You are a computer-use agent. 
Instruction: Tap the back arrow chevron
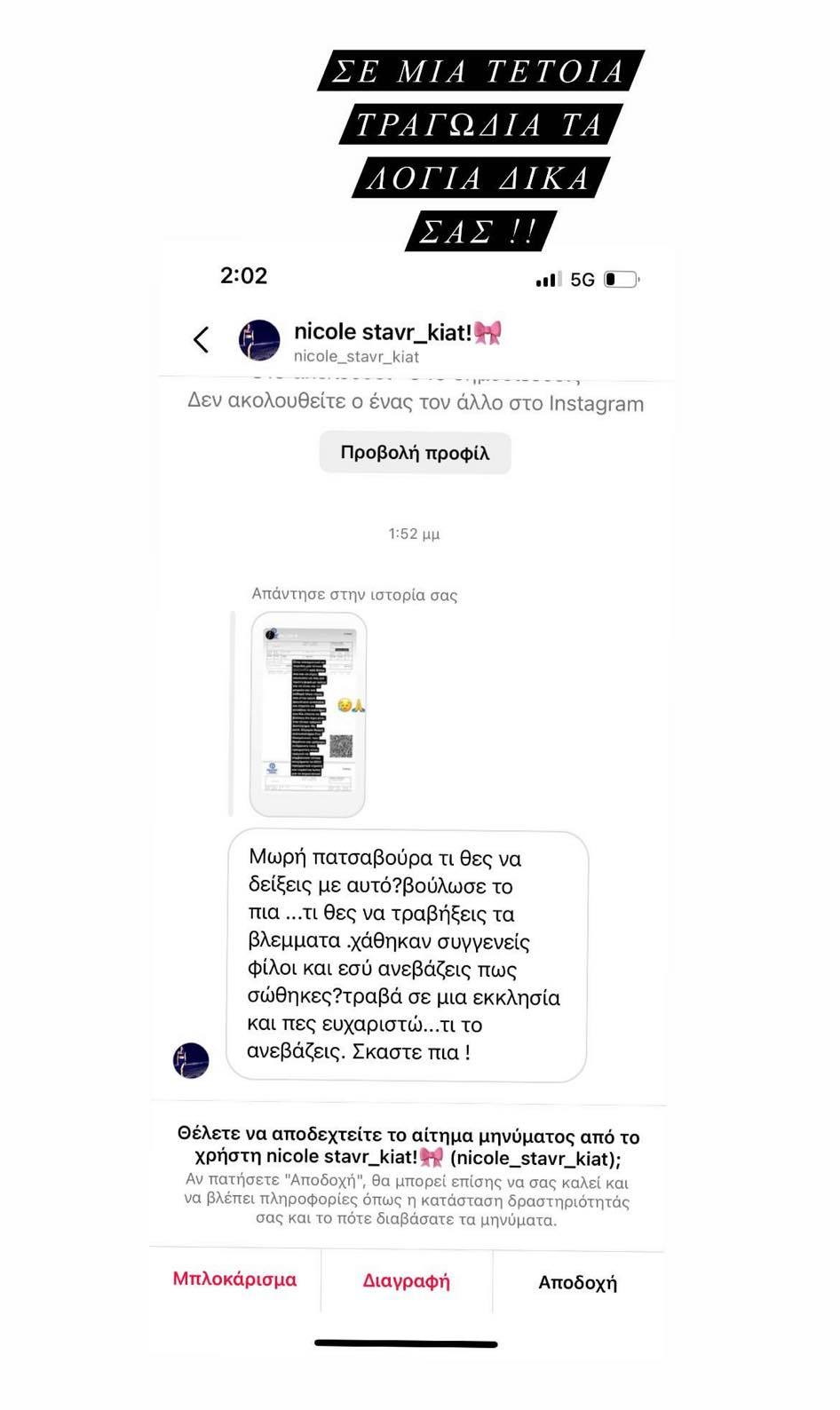pyautogui.click(x=202, y=339)
